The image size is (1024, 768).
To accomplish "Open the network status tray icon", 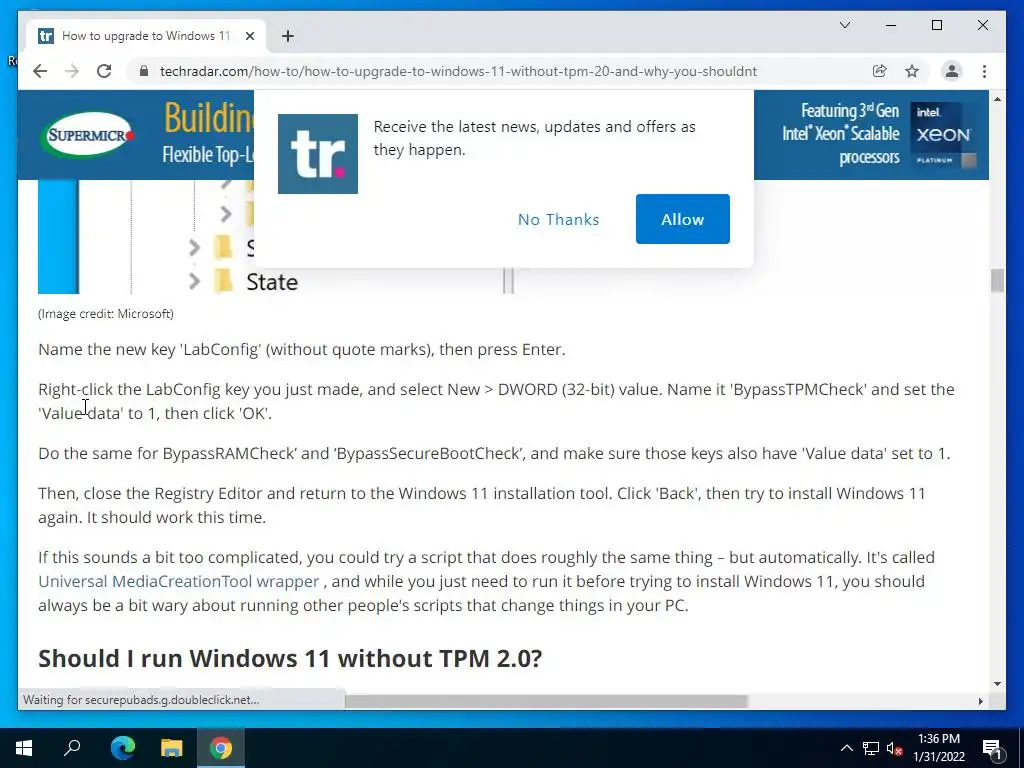I will click(871, 748).
